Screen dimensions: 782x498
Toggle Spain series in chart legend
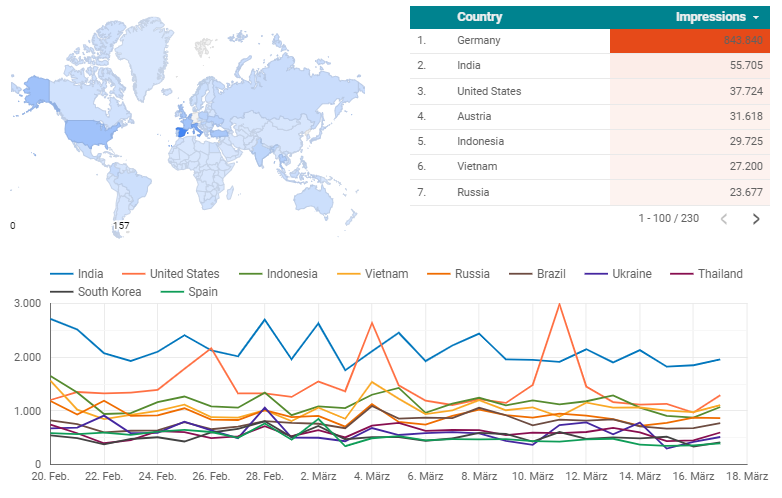tap(190, 292)
